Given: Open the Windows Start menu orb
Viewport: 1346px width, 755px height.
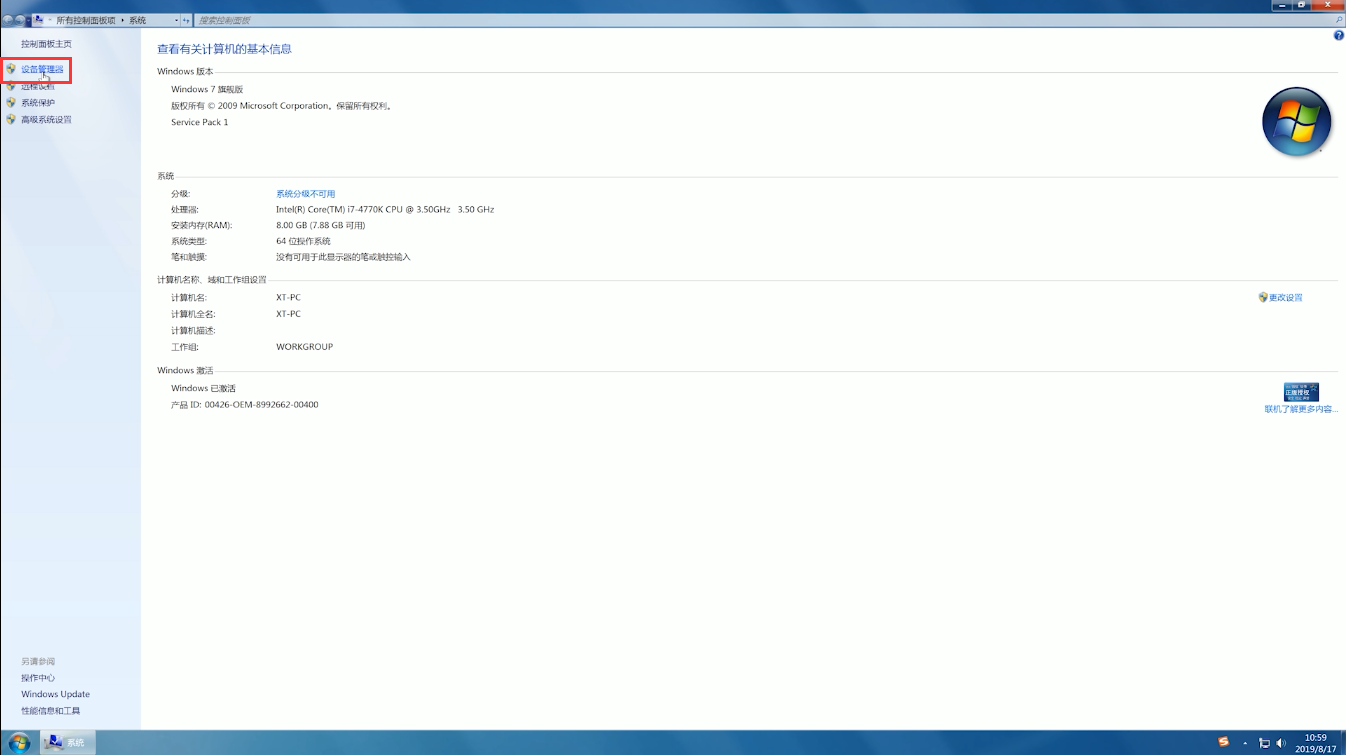Looking at the screenshot, I should (x=18, y=742).
